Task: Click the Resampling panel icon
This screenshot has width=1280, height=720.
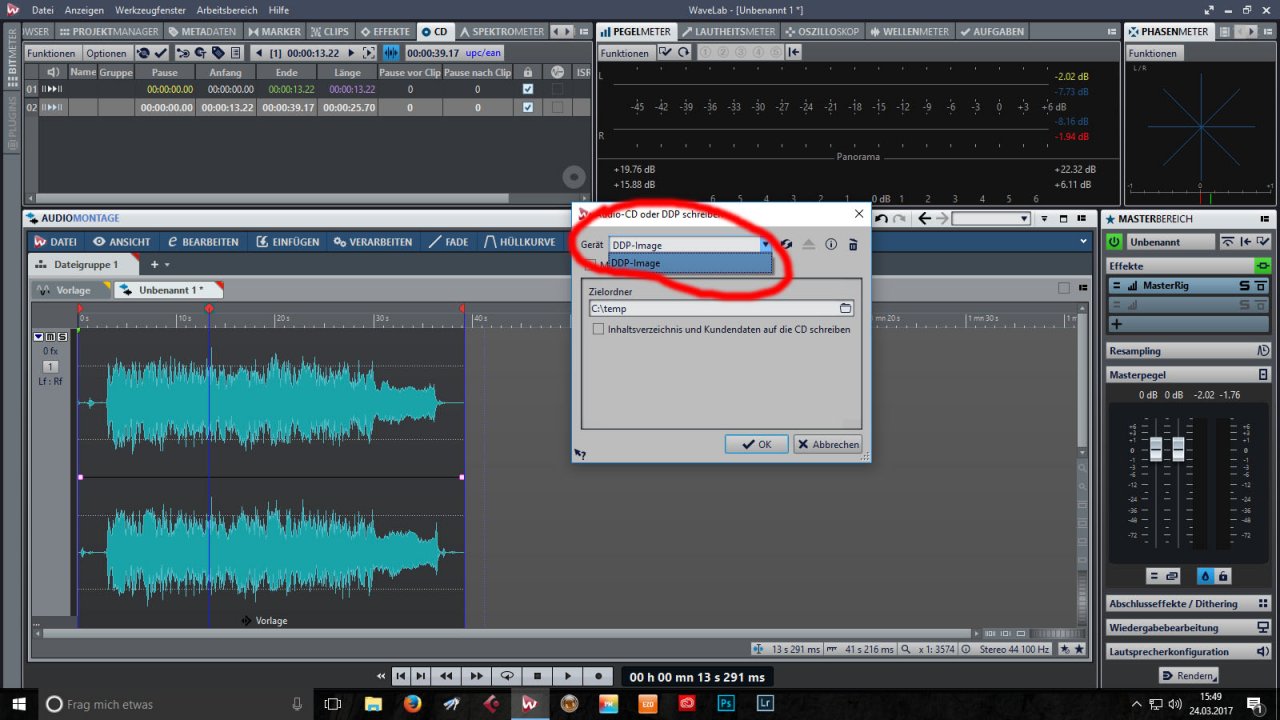Action: click(x=1263, y=351)
